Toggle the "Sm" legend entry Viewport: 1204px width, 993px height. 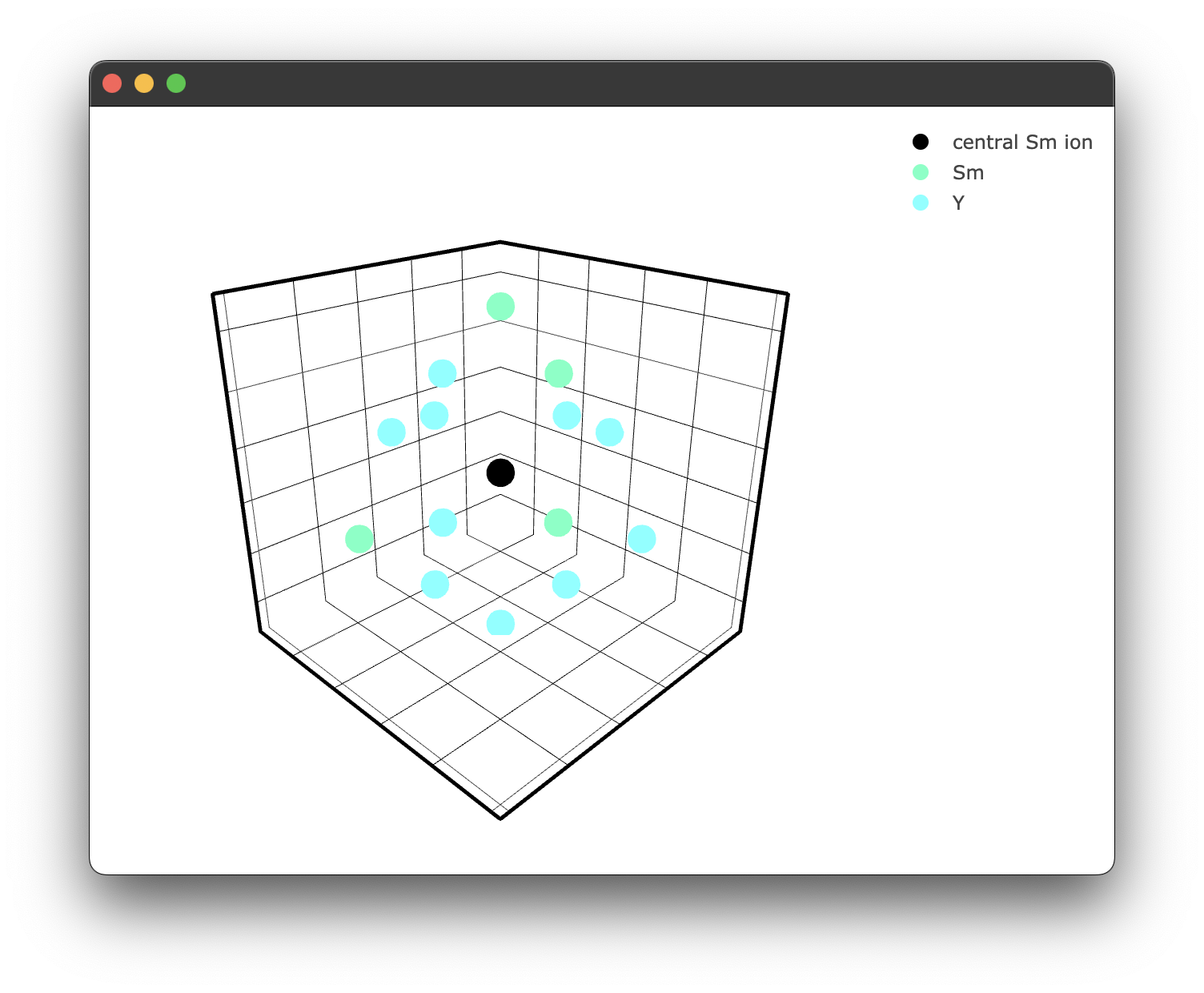pyautogui.click(x=949, y=173)
